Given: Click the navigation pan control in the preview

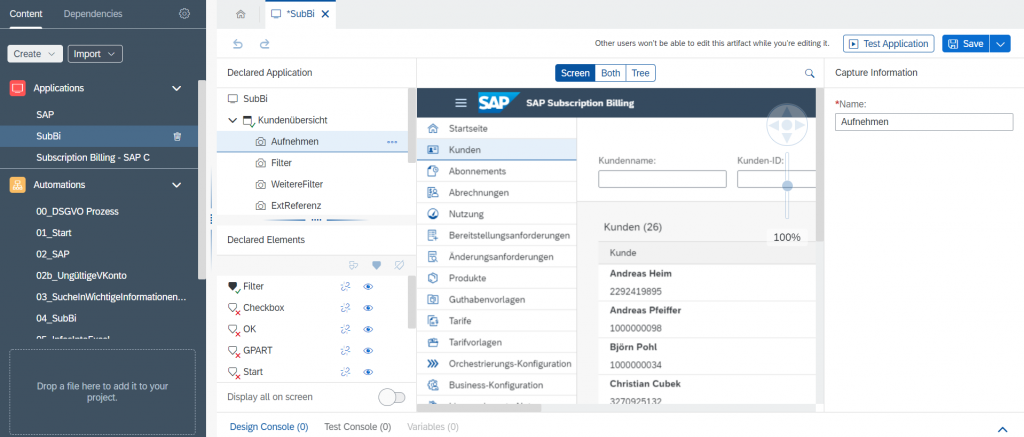Looking at the screenshot, I should click(x=787, y=125).
